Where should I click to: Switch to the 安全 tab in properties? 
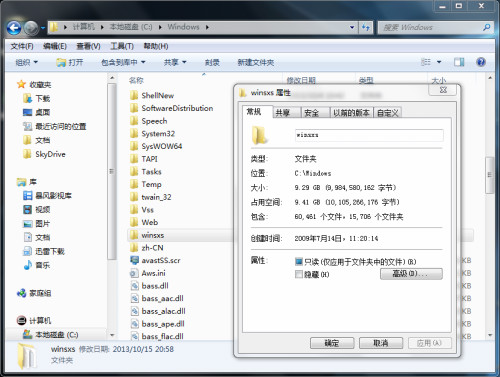point(312,113)
